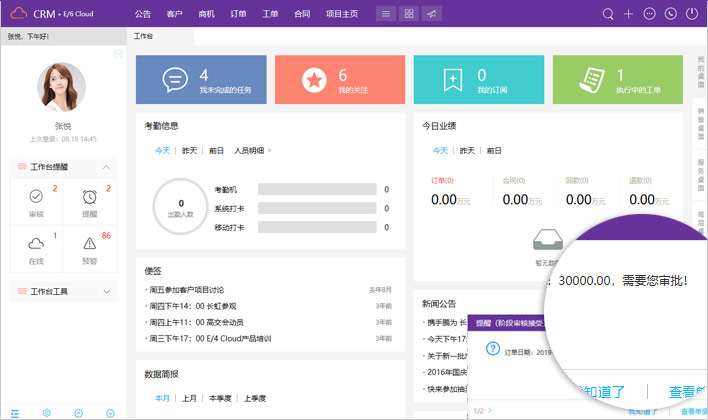Select 昨天 in attendance info filter

click(x=189, y=150)
